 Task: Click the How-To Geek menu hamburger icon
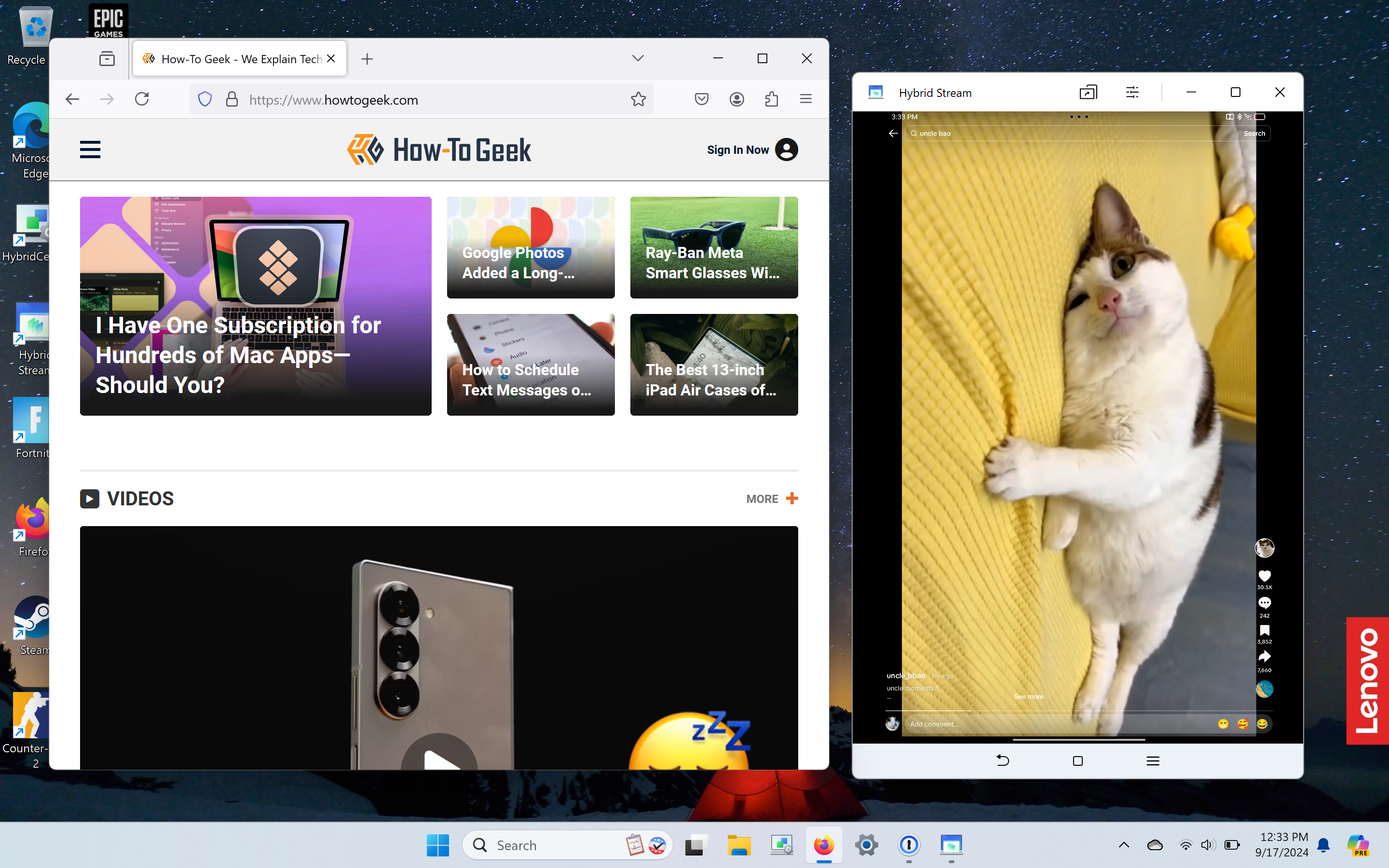90,149
